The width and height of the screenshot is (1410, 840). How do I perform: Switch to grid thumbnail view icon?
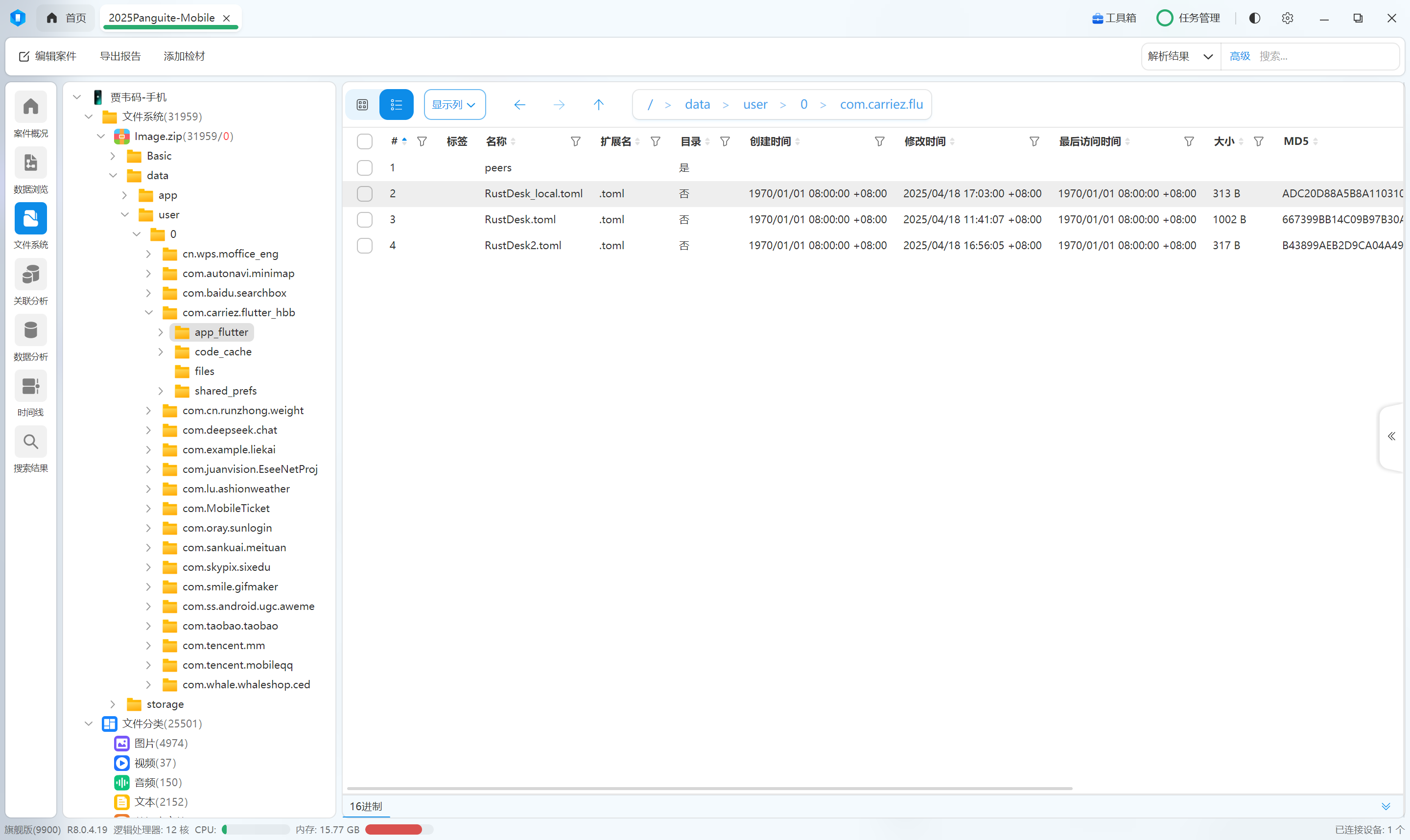362,105
